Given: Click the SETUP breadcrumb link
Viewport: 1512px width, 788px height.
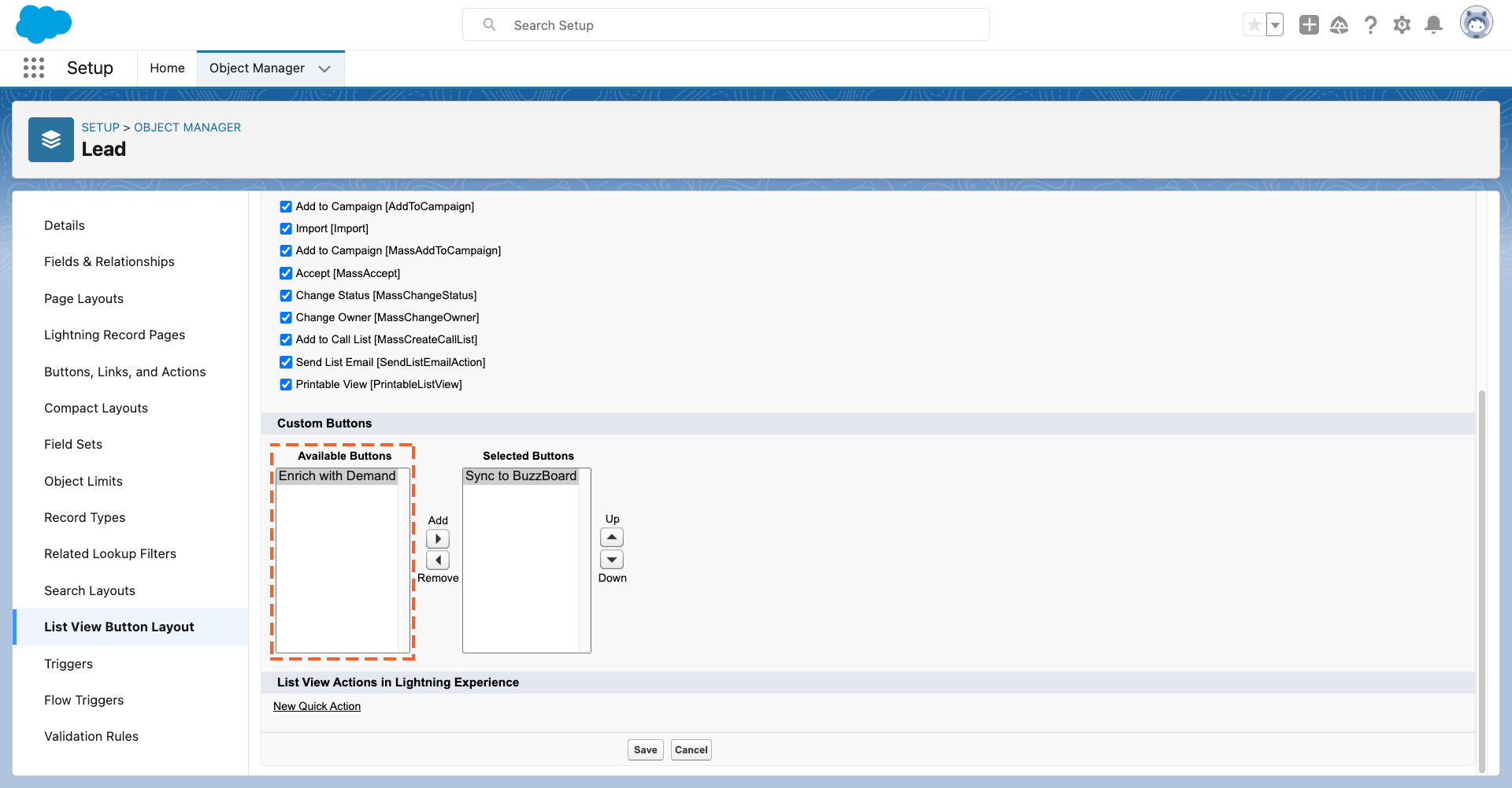Looking at the screenshot, I should click(101, 128).
